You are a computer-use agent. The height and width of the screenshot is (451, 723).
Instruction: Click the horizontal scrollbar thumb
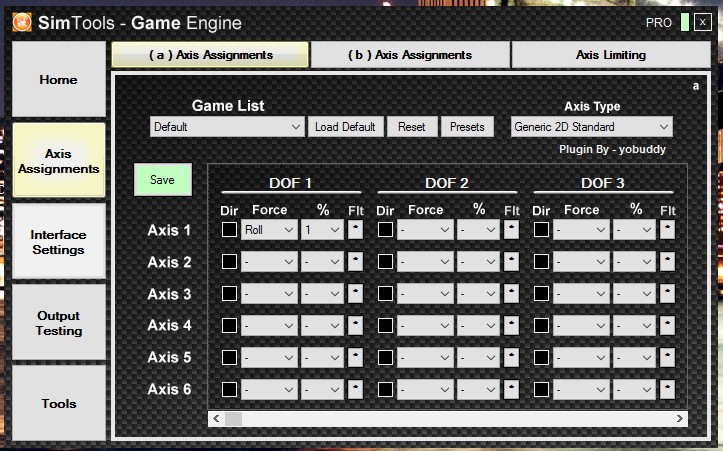233,419
